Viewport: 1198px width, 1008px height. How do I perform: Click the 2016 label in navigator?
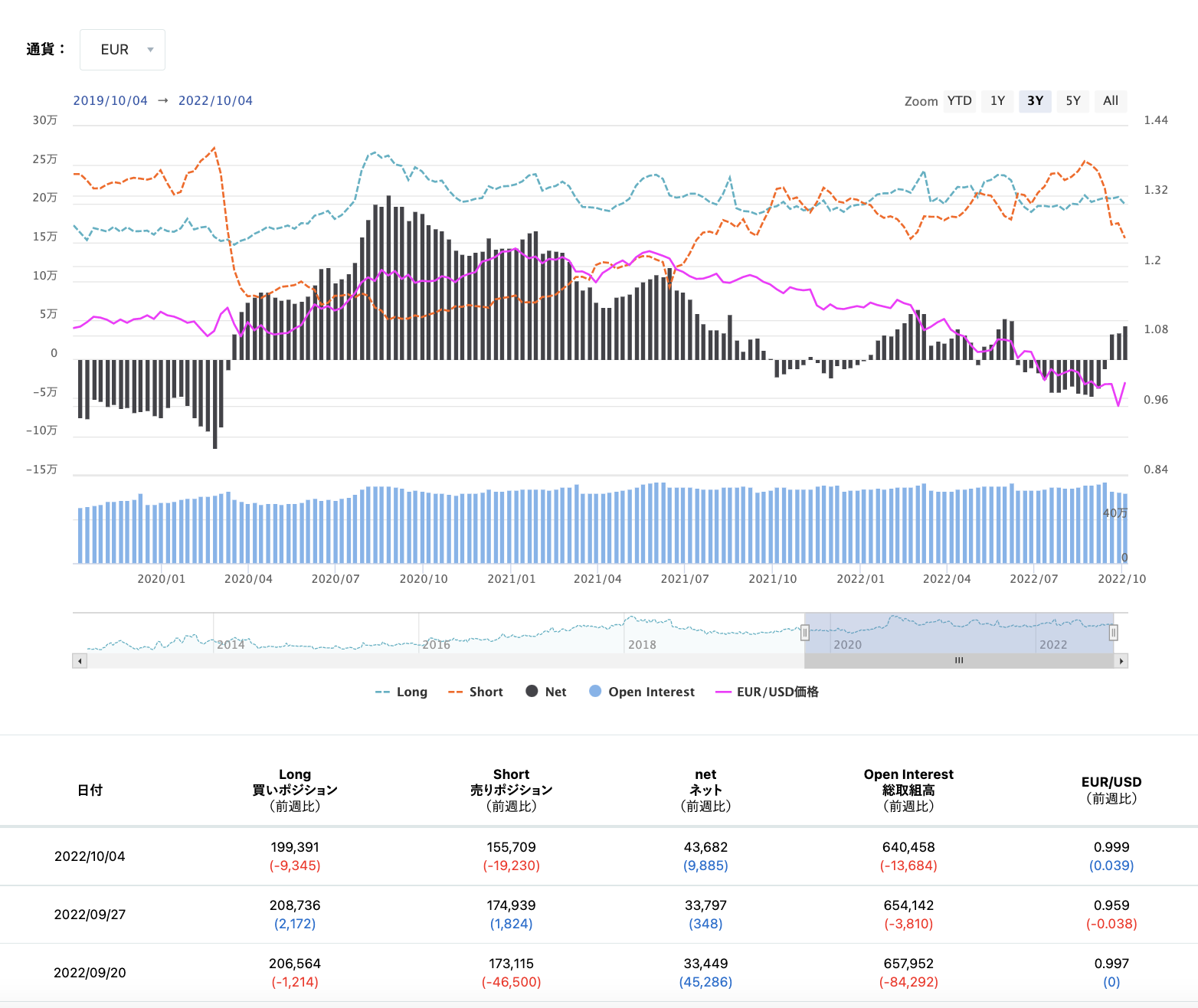pyautogui.click(x=437, y=645)
